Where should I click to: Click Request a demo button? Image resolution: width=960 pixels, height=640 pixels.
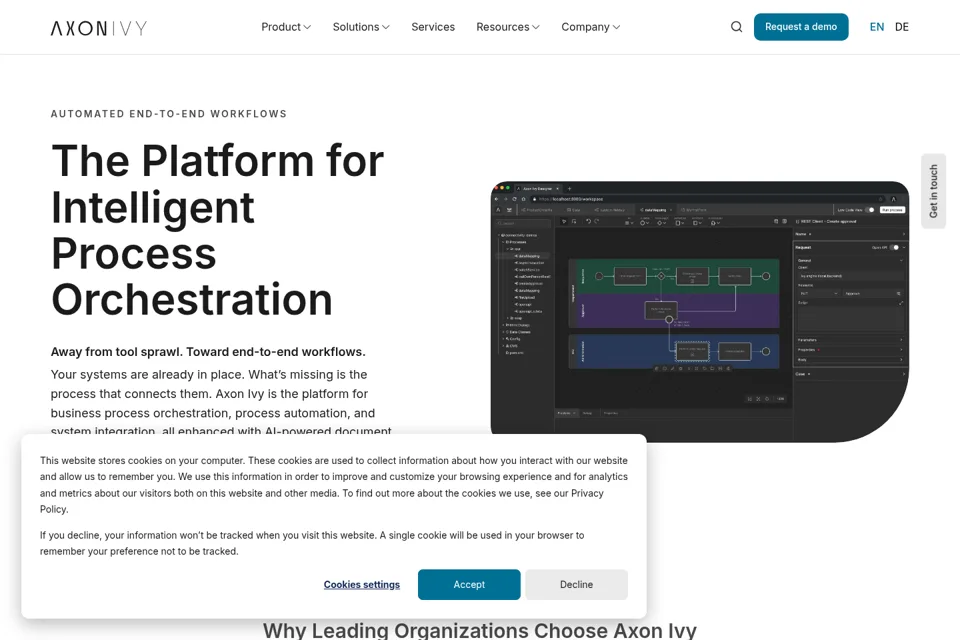tap(801, 27)
